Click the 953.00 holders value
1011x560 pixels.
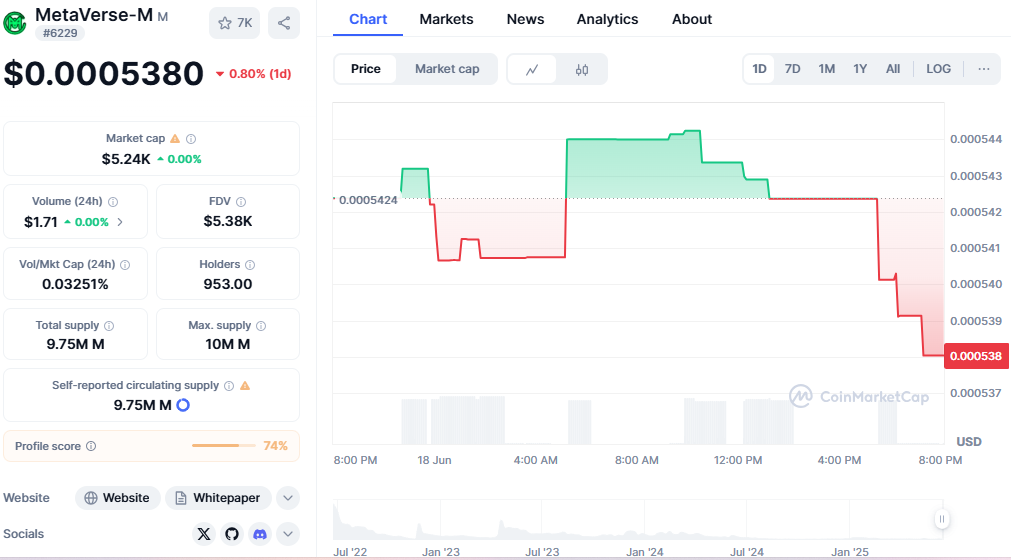click(x=228, y=284)
